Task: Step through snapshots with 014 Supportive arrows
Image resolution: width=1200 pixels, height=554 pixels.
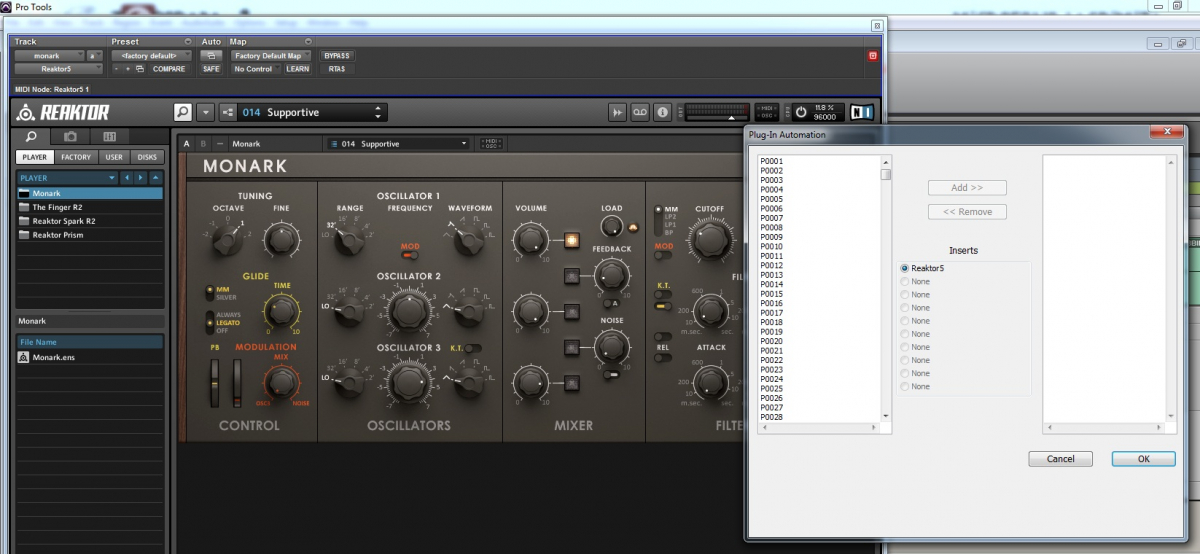Action: (378, 113)
